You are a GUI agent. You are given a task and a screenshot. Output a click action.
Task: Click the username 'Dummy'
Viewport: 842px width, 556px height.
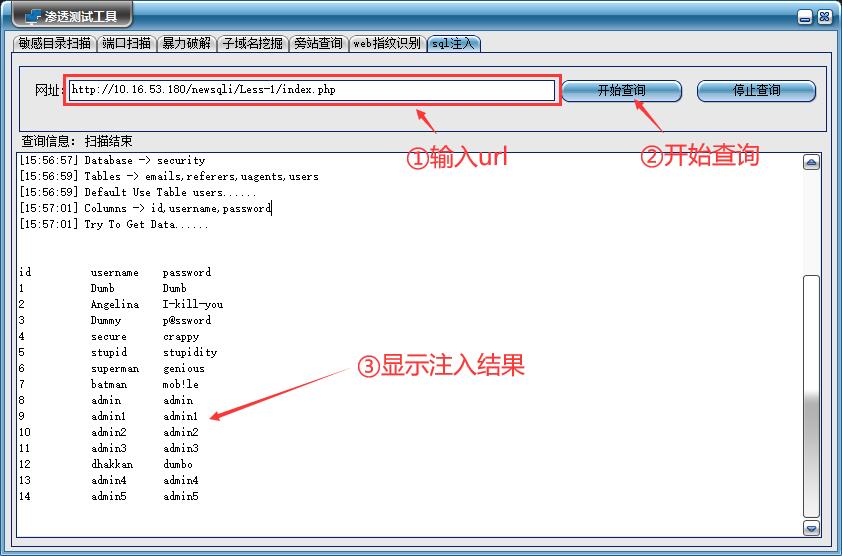[106, 320]
